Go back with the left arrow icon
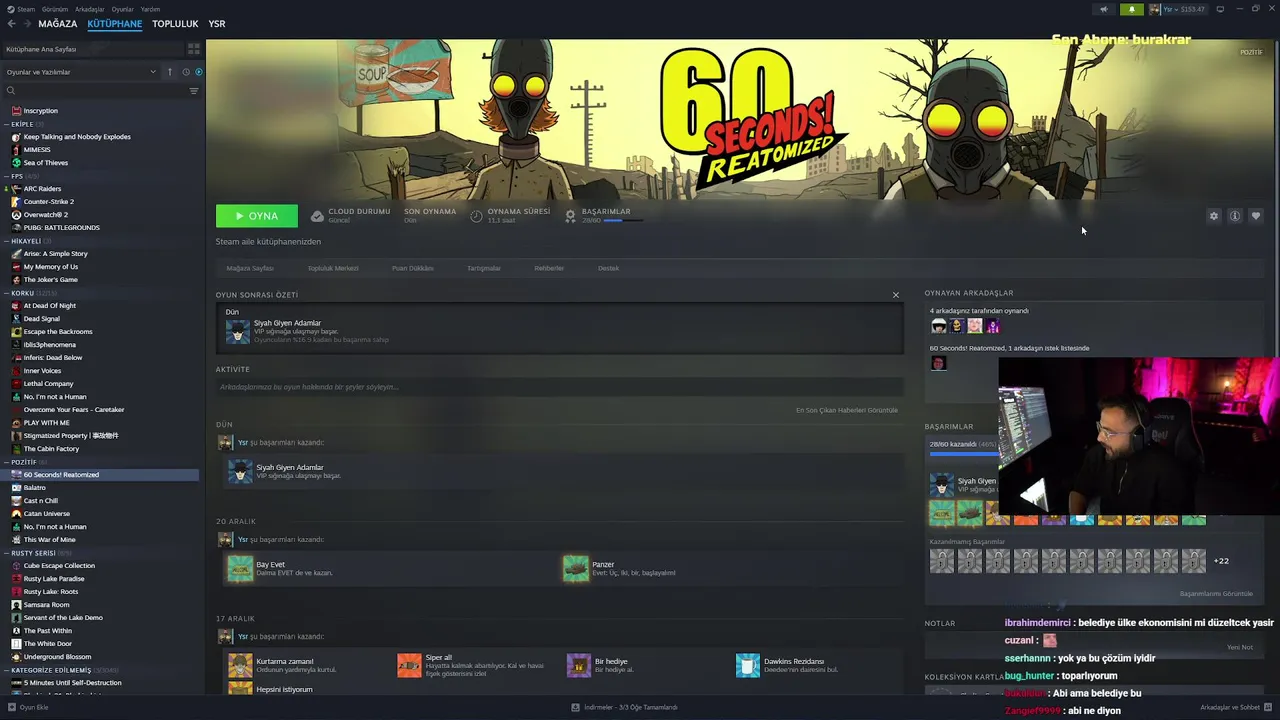The width and height of the screenshot is (1280, 720). [x=12, y=24]
